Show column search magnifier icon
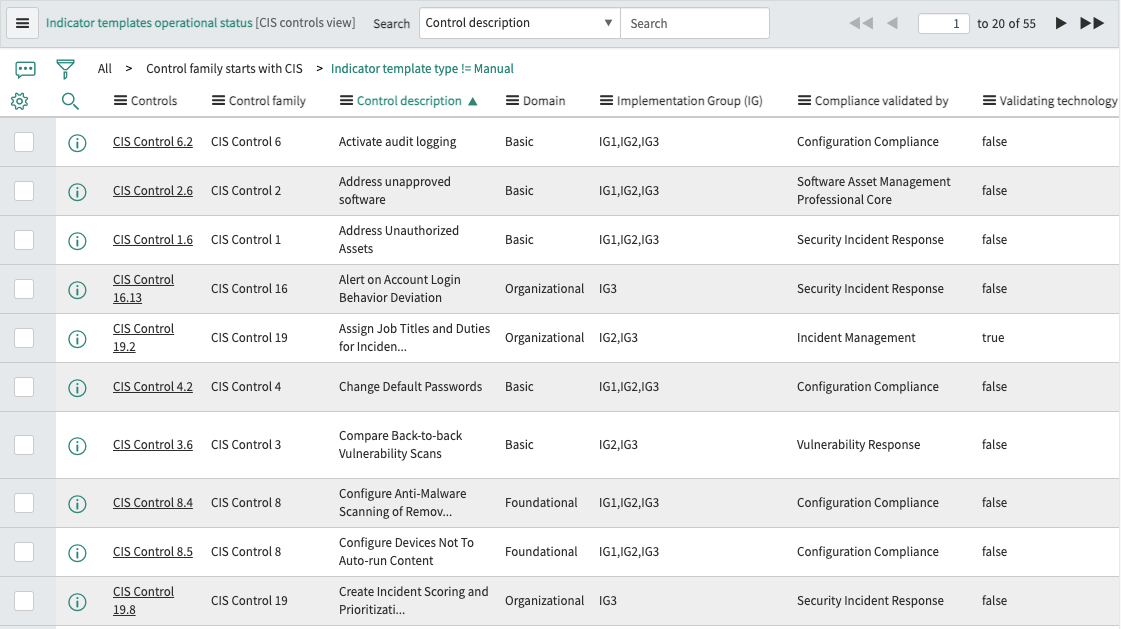 click(x=70, y=101)
